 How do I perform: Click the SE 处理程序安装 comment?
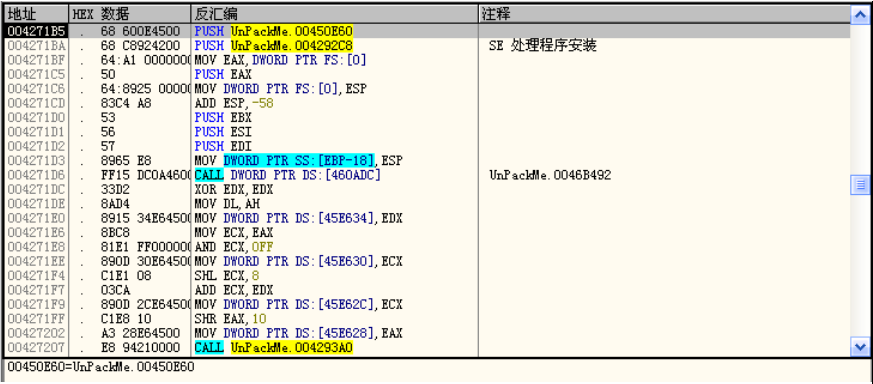pos(543,45)
